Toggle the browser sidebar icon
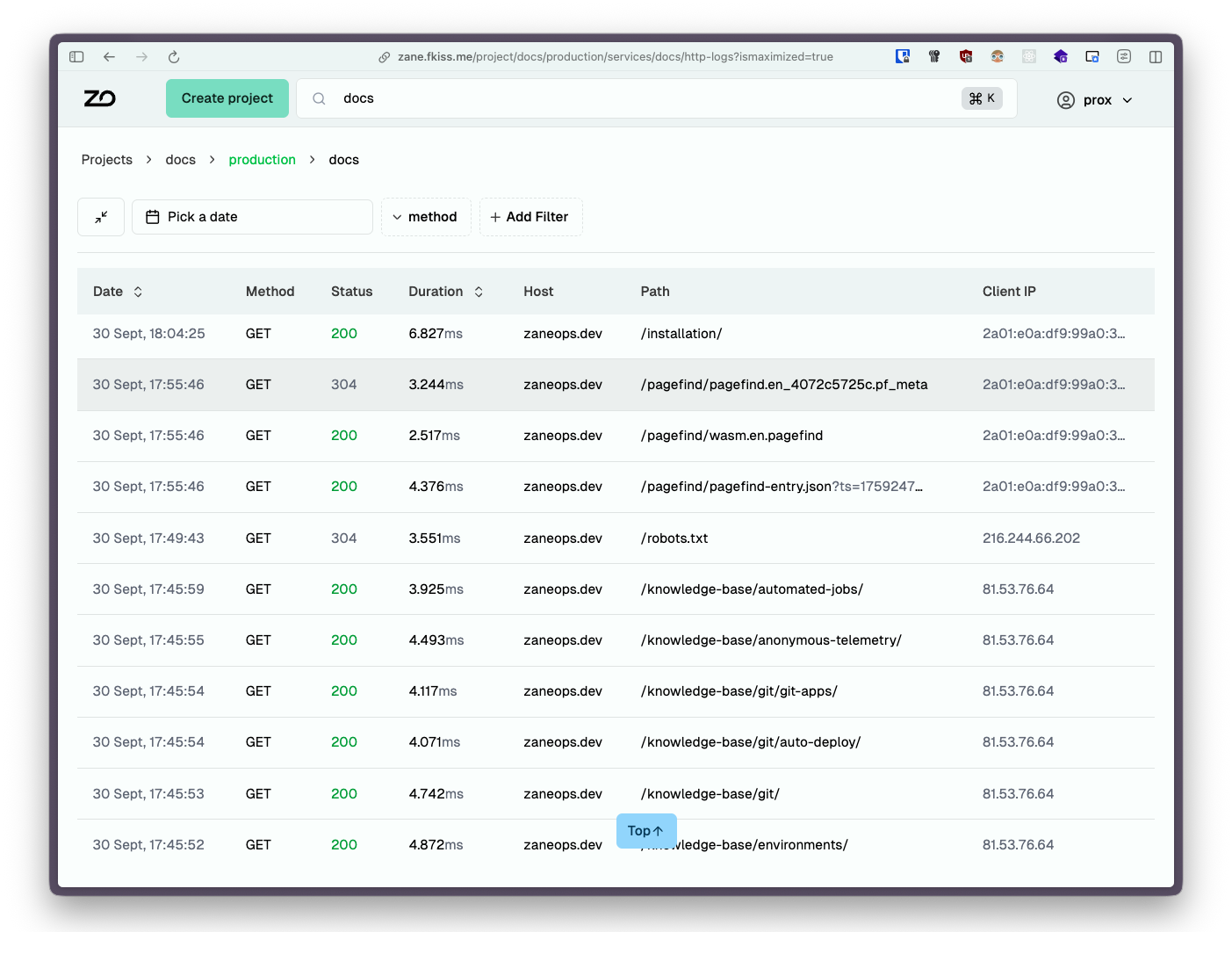 coord(76,57)
